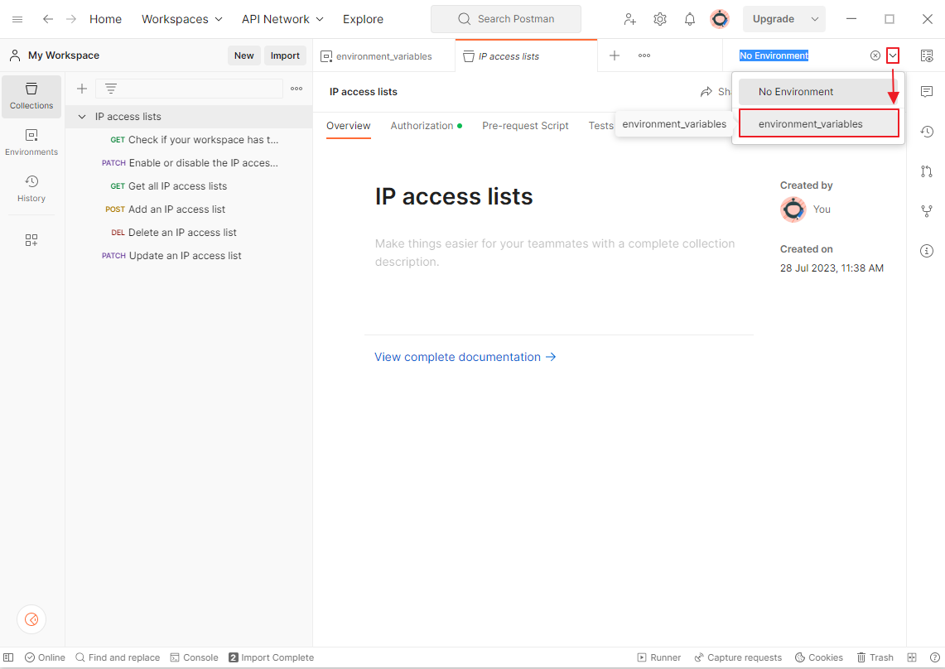Open the Postbot launcher icon
This screenshot has height=669, width=945.
pos(31,619)
